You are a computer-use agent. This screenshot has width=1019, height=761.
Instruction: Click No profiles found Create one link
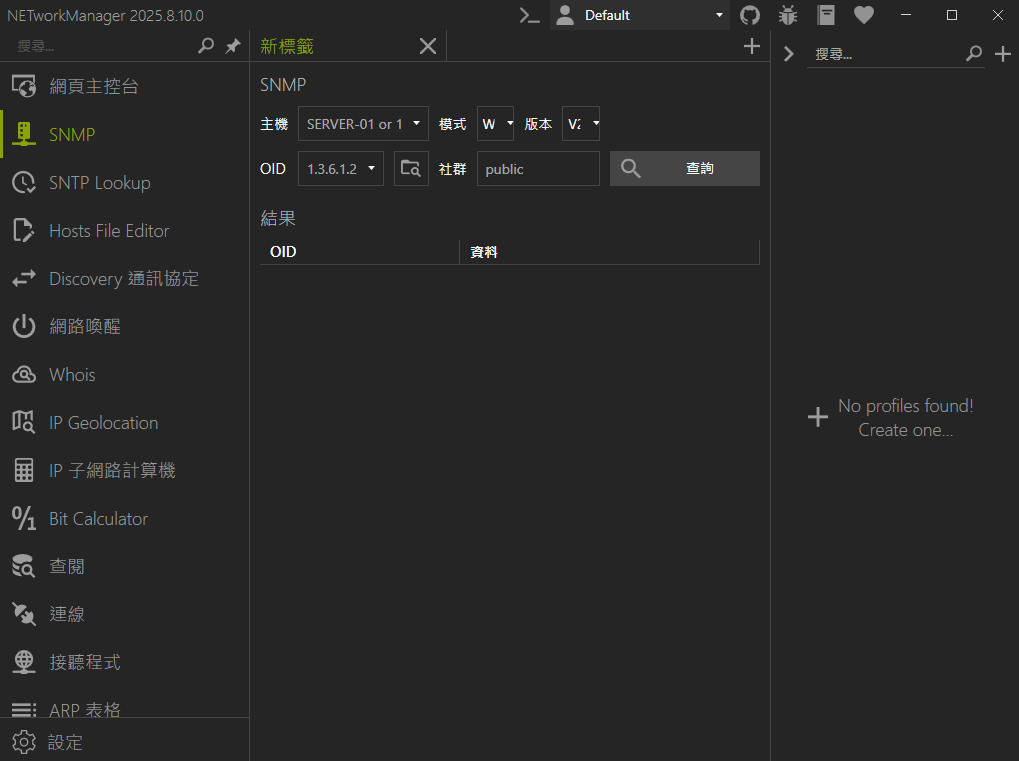point(891,418)
